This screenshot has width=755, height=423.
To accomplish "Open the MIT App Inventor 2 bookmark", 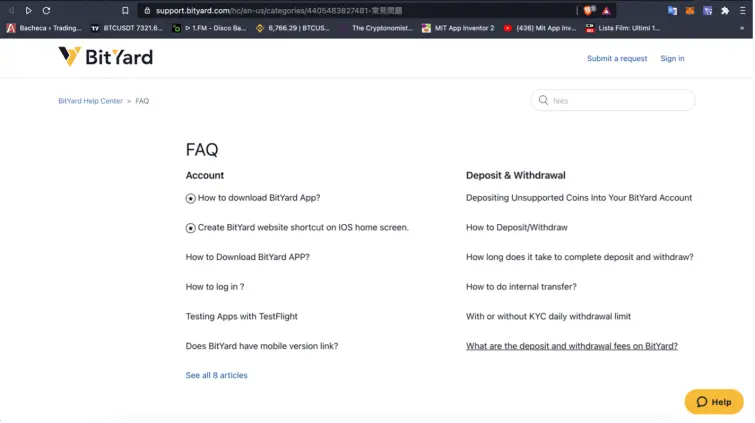I will (458, 28).
